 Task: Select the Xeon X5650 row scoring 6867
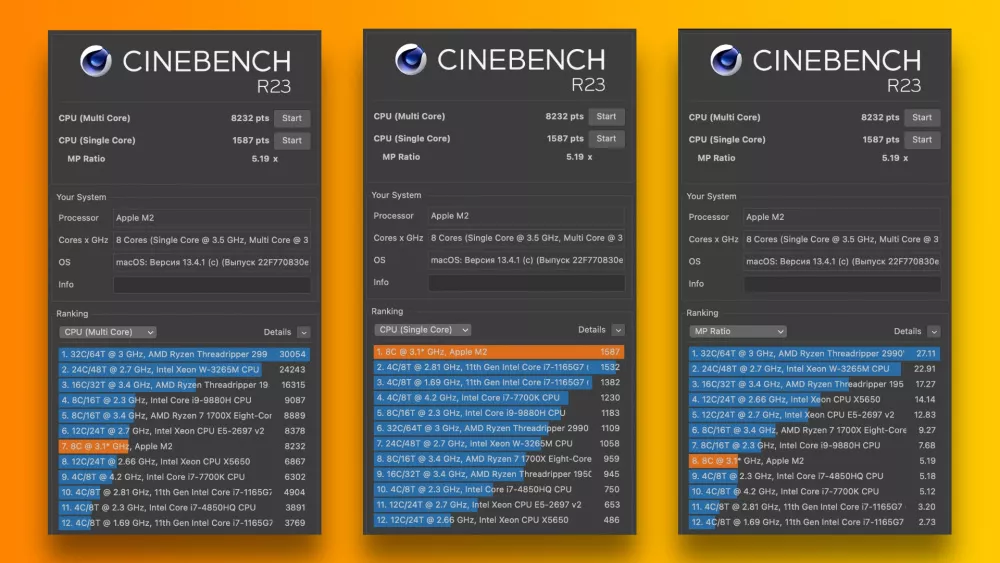(x=184, y=462)
